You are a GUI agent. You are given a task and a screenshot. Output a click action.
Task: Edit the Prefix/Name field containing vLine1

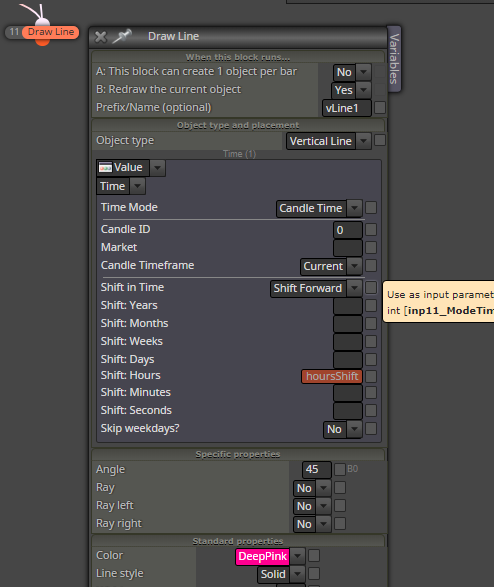point(347,108)
